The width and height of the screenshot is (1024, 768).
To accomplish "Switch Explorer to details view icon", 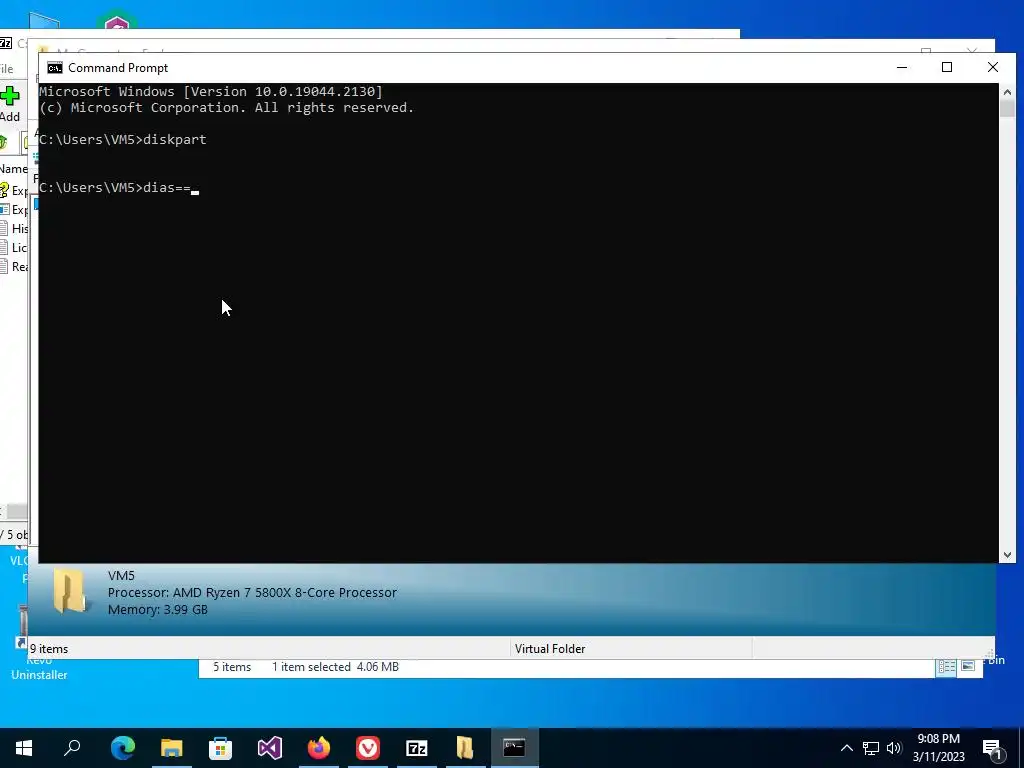I will coord(946,667).
